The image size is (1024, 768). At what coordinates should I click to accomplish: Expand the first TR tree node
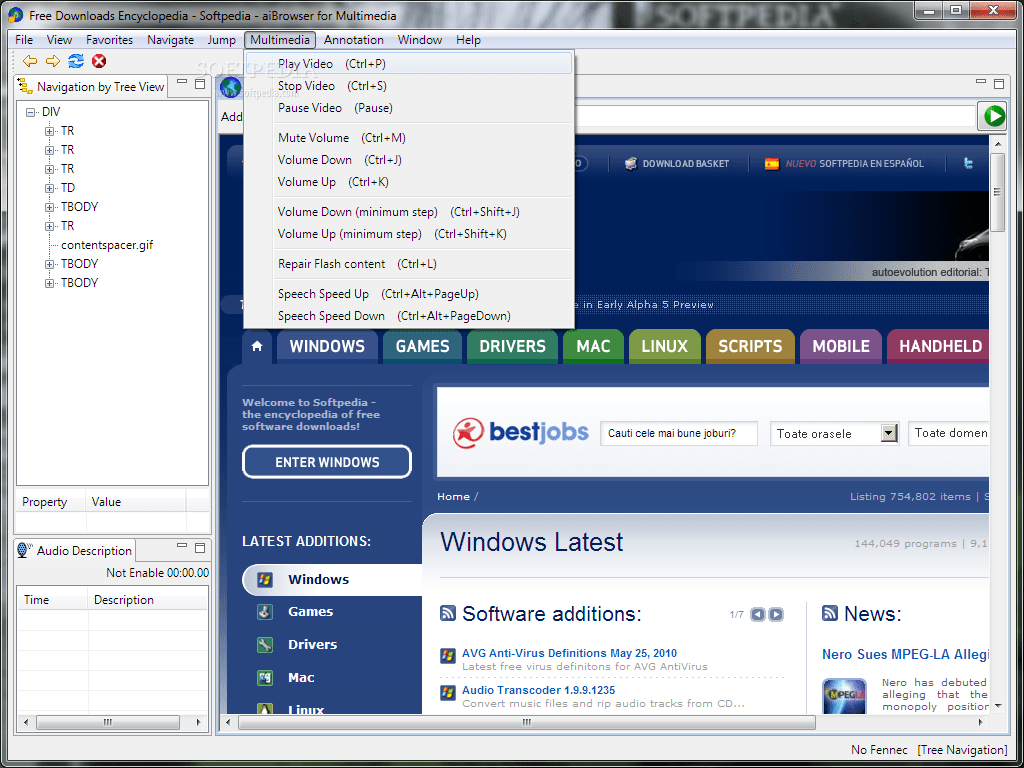click(49, 131)
